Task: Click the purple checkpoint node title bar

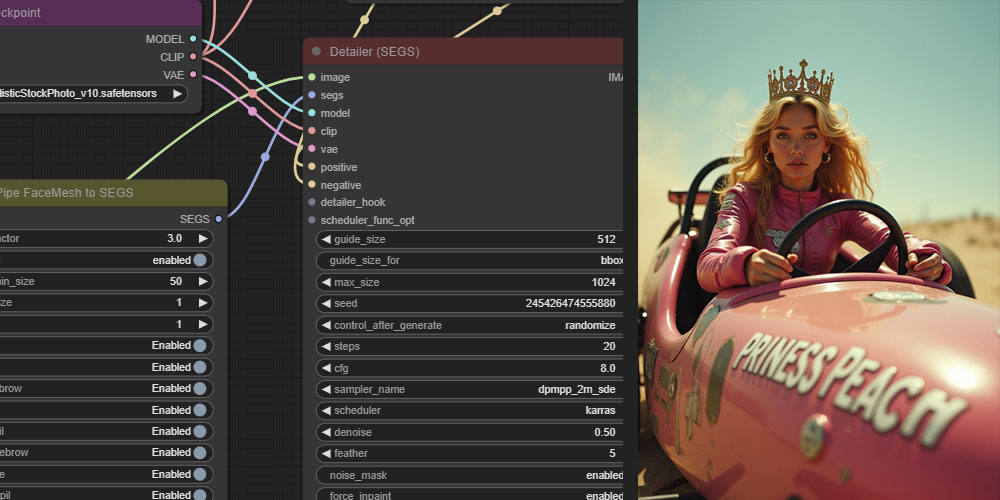Action: (100, 13)
